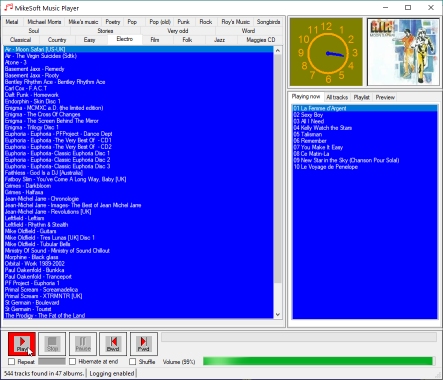Select the Playing now tab
This screenshot has height=380, width=443.
(x=306, y=97)
